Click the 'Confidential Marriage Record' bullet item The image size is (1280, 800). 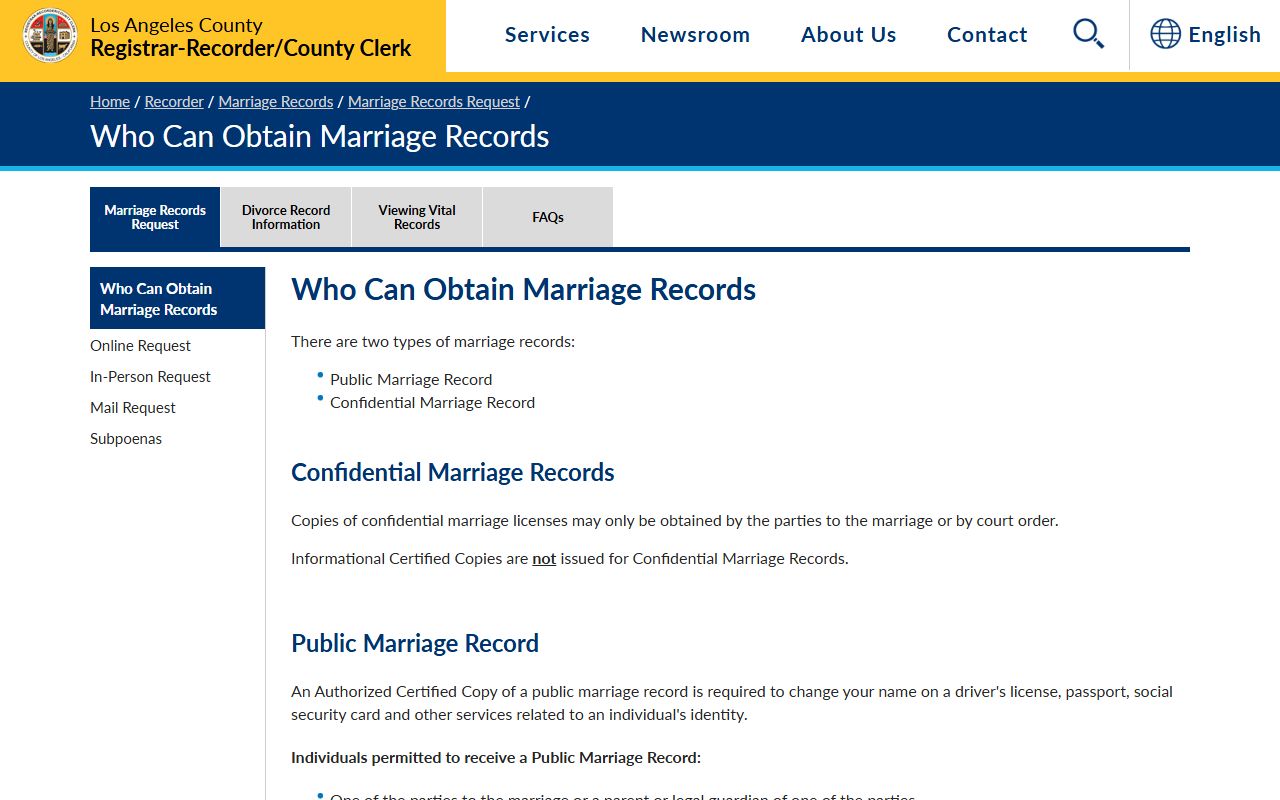pos(432,402)
